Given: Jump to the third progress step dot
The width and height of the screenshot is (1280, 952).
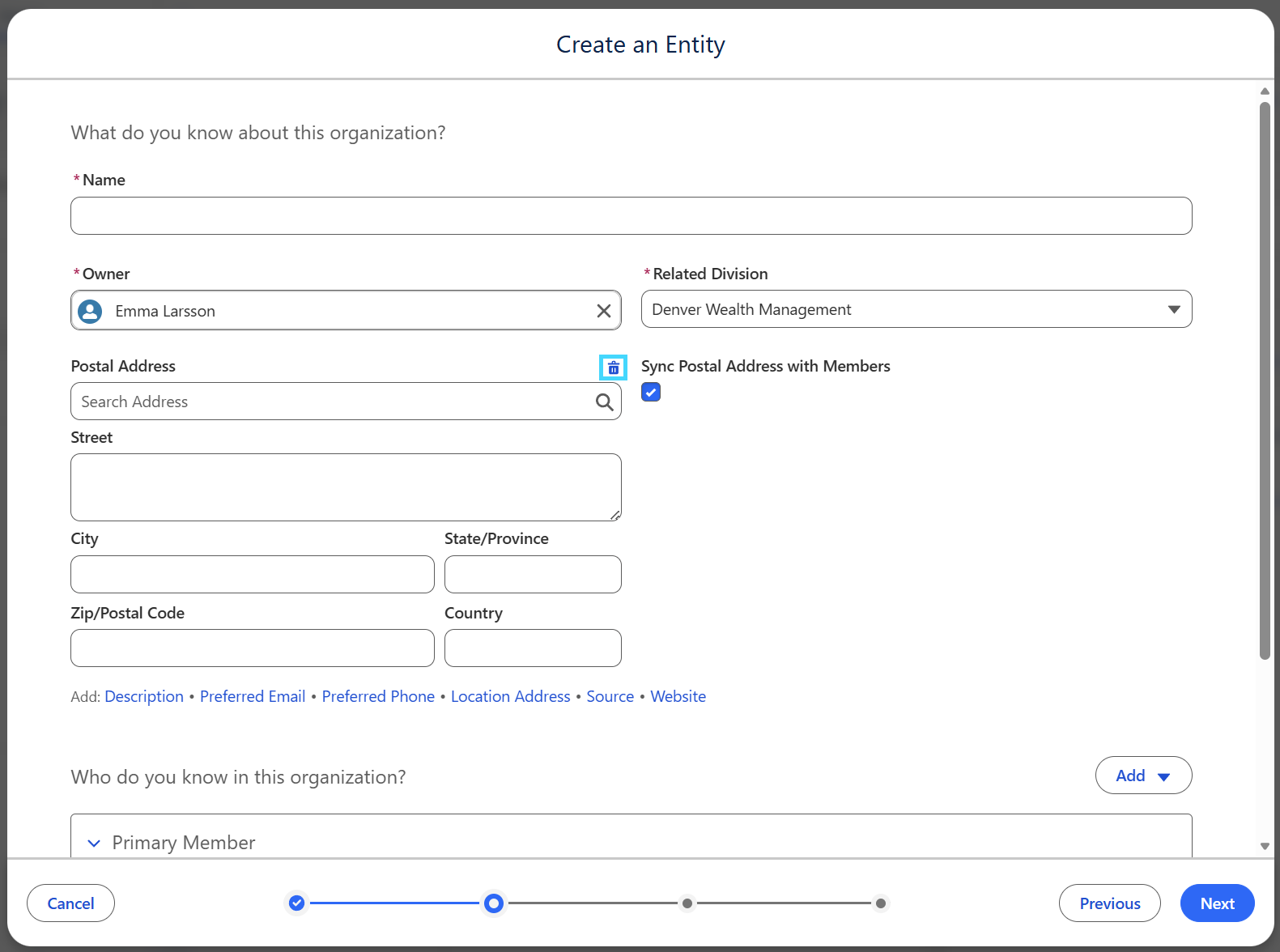Looking at the screenshot, I should [687, 903].
